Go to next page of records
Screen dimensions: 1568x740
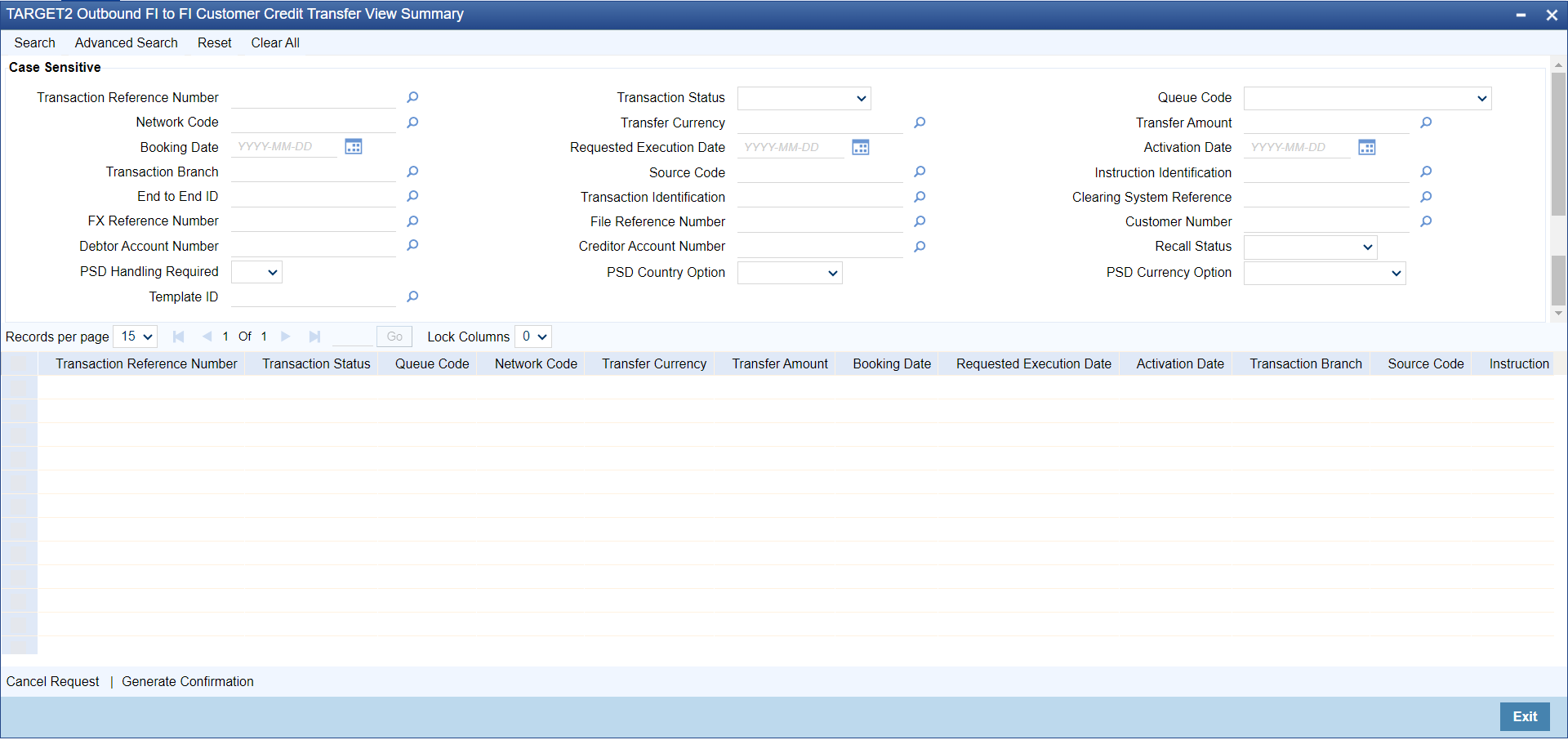[x=285, y=337]
